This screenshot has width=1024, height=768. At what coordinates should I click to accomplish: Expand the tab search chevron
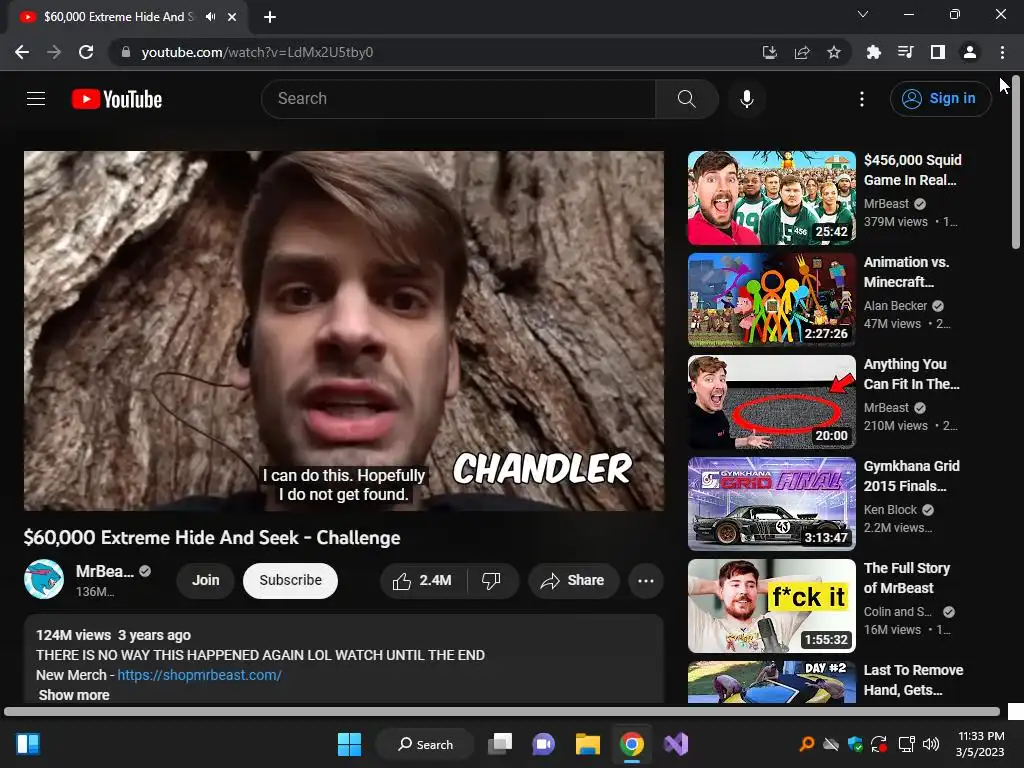click(863, 14)
